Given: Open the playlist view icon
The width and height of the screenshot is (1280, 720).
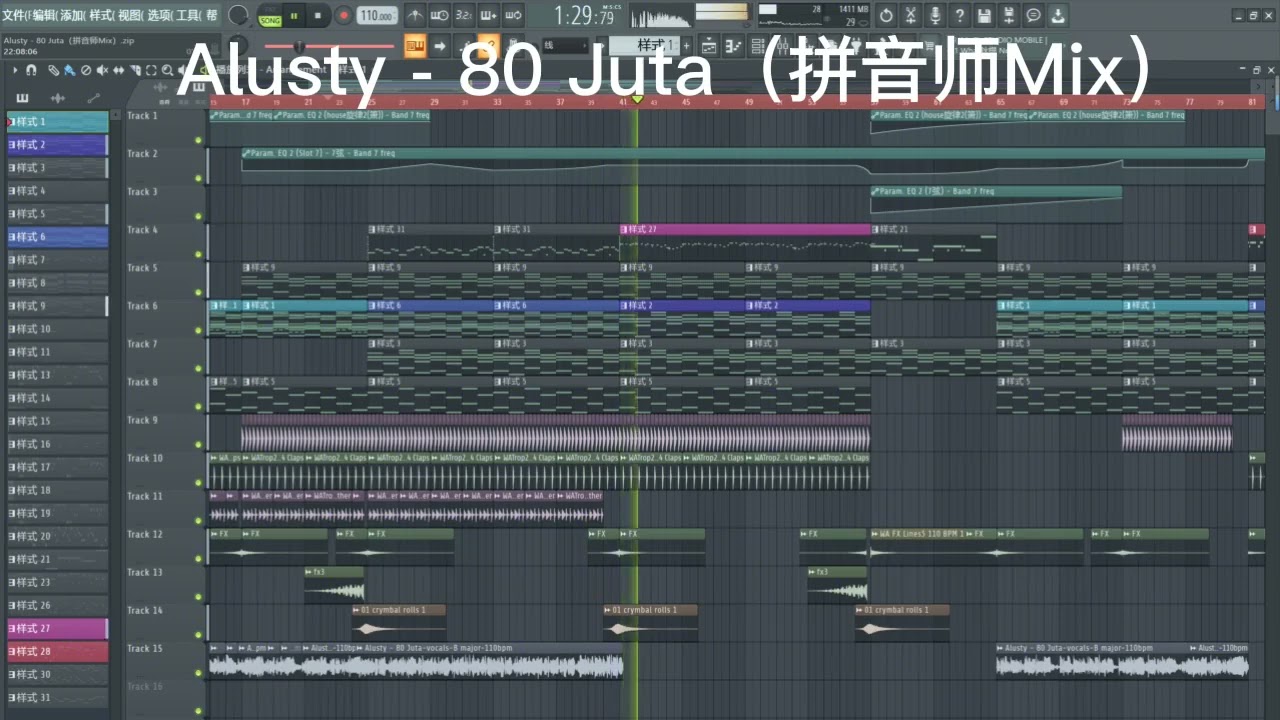Looking at the screenshot, I should [709, 46].
